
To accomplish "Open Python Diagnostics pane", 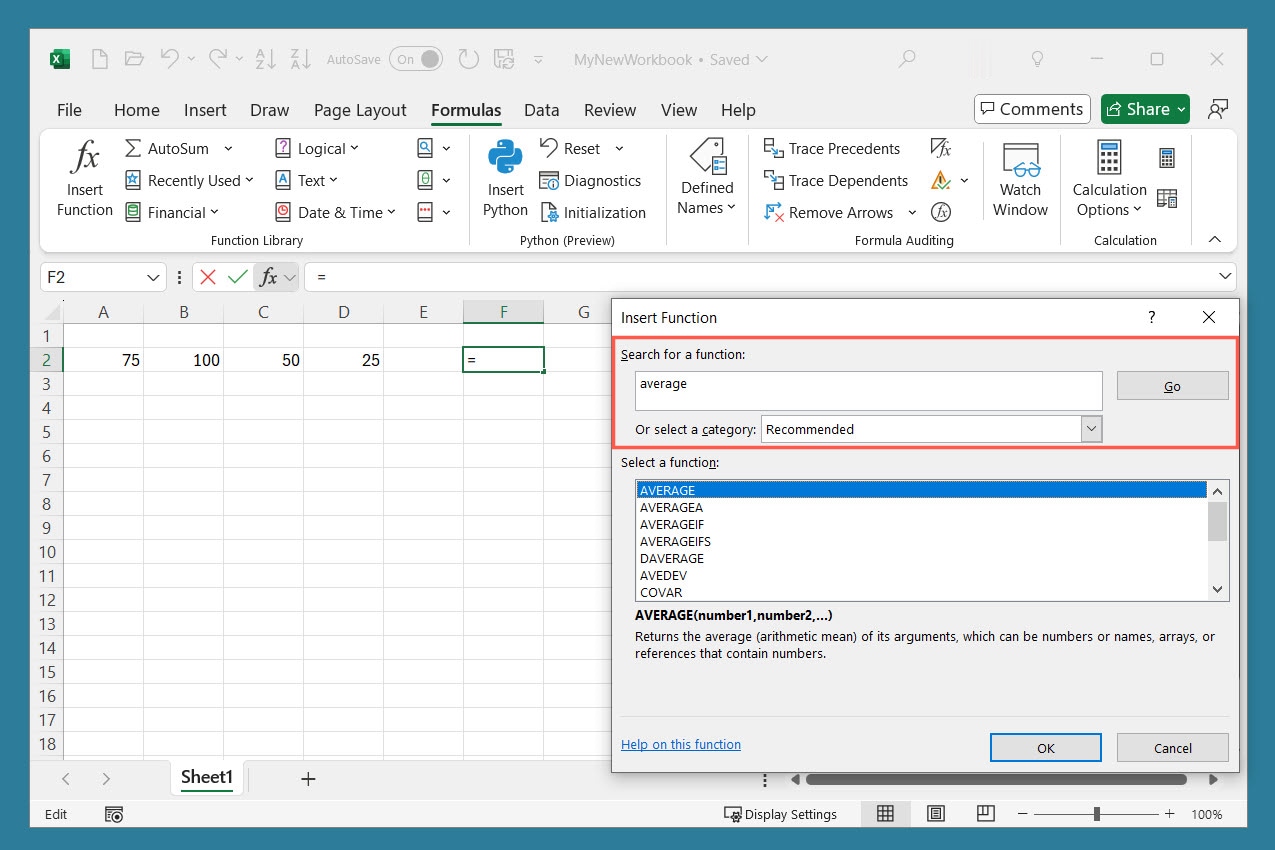I will (590, 181).
